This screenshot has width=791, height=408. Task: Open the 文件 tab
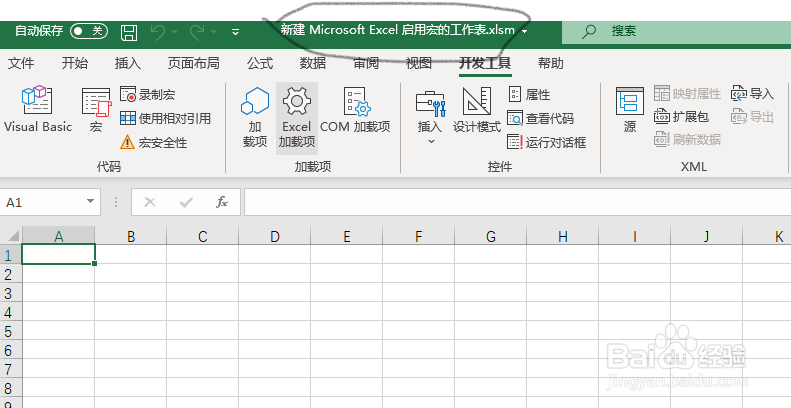click(21, 63)
